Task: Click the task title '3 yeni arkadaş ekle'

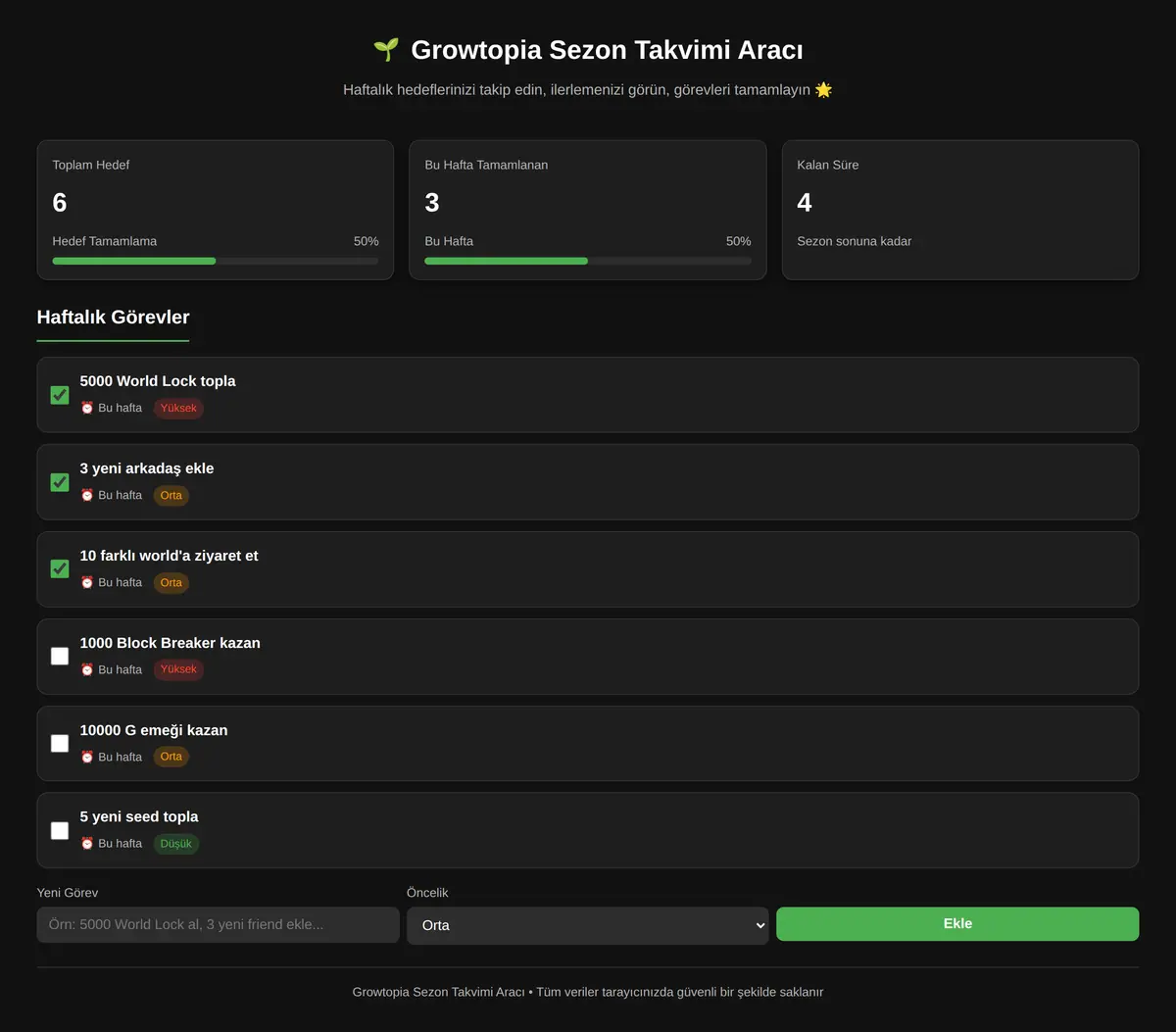Action: point(147,468)
